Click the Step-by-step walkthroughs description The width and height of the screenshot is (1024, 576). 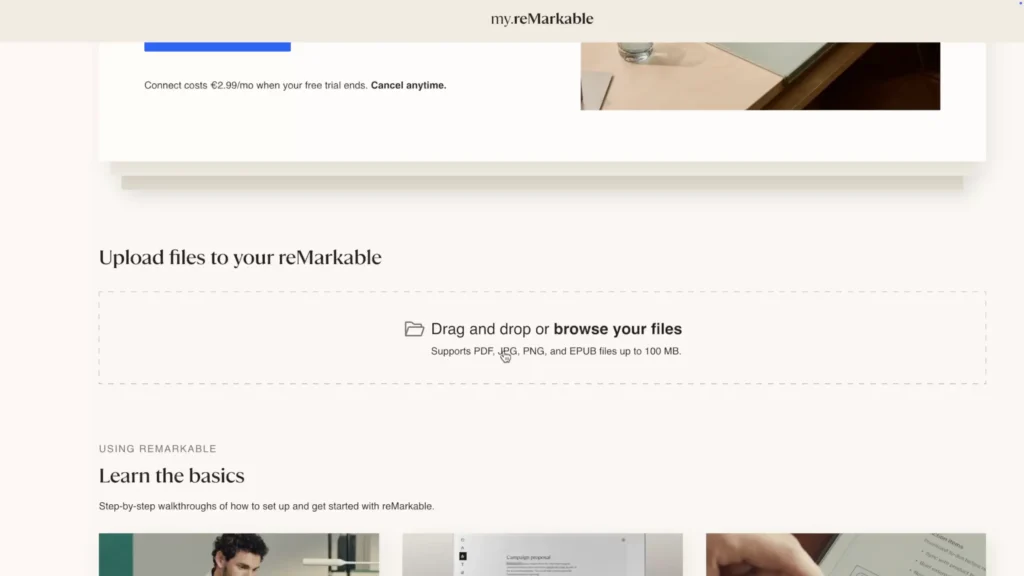click(266, 506)
